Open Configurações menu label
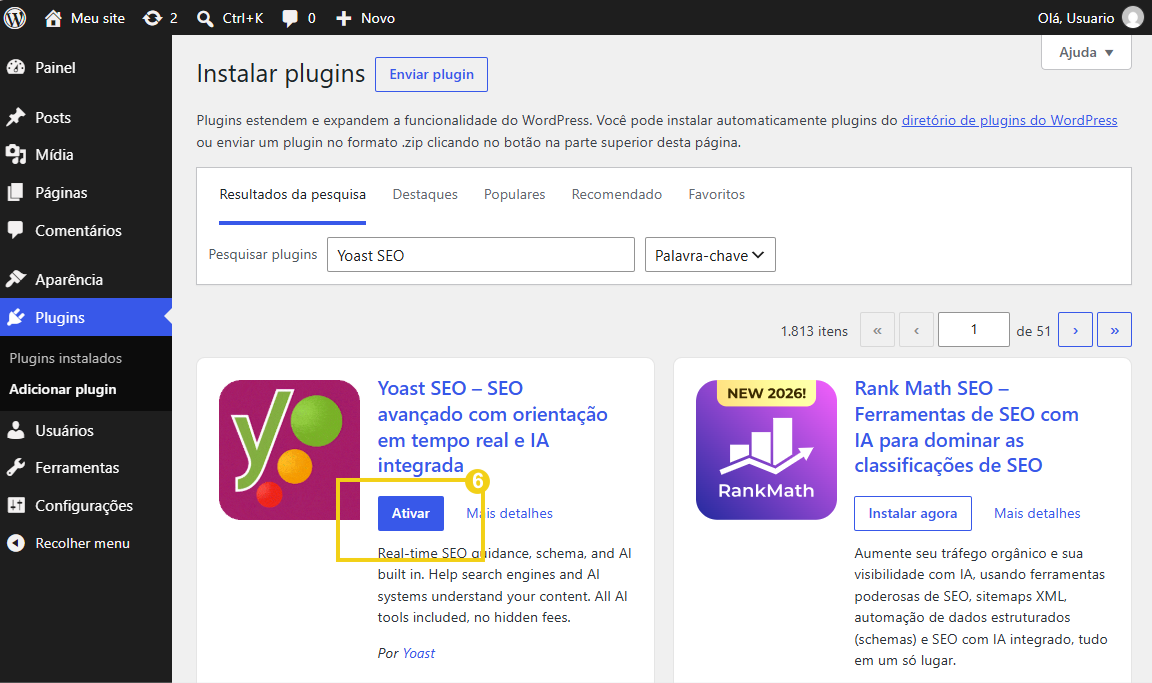 pyautogui.click(x=84, y=506)
